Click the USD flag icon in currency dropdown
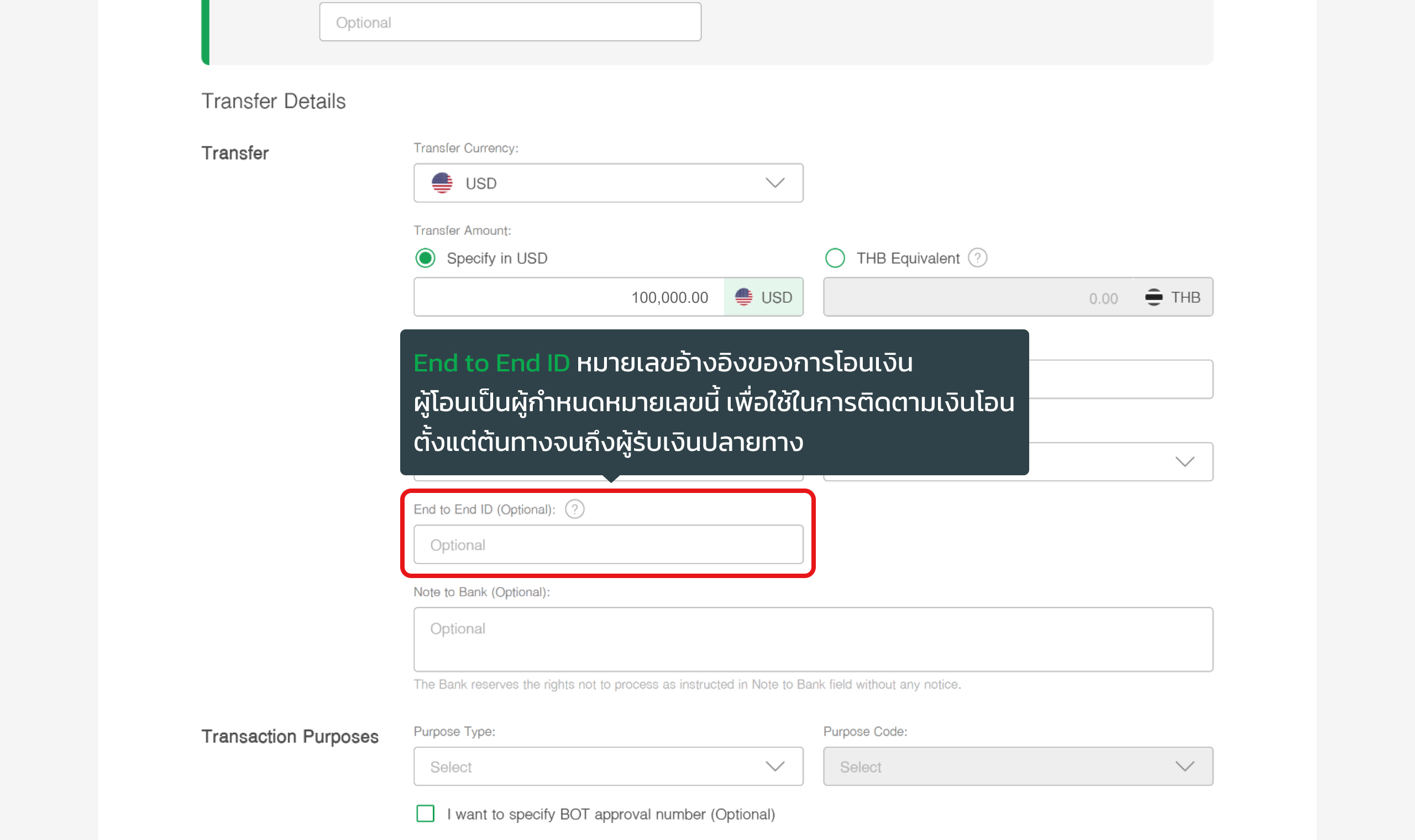This screenshot has width=1415, height=840. [x=442, y=183]
